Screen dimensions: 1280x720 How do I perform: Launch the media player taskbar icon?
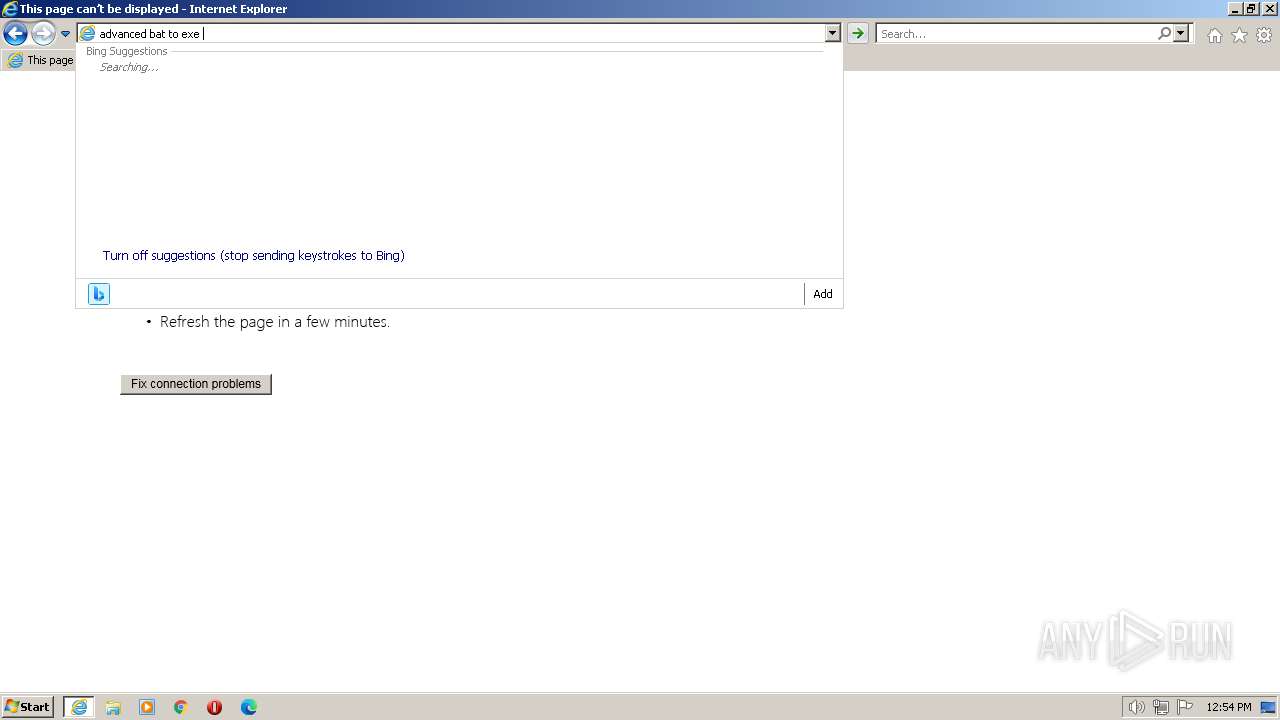point(147,707)
